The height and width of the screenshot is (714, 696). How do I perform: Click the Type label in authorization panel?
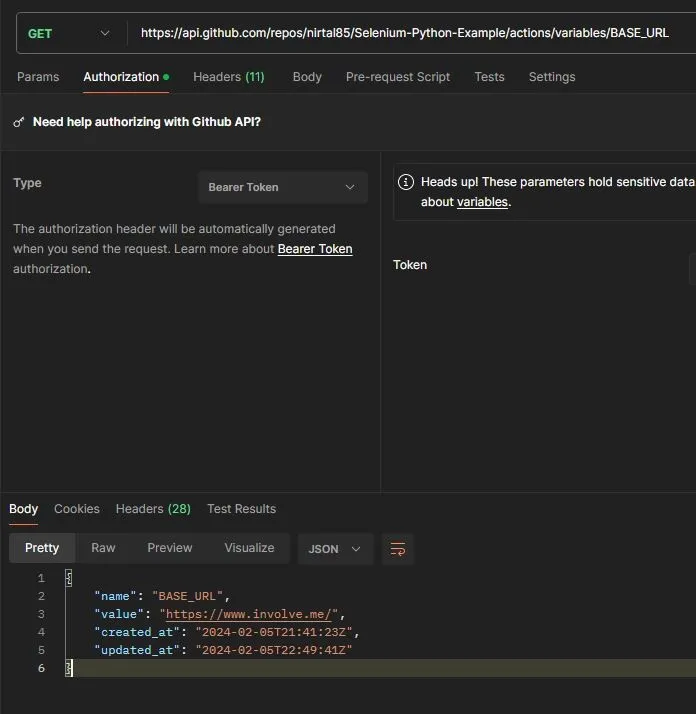point(27,183)
